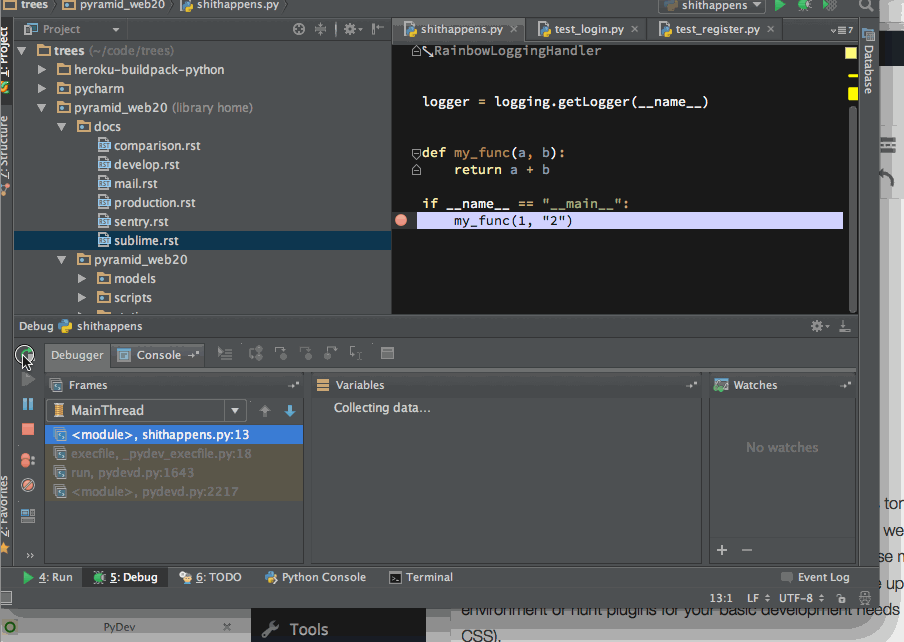Change LF line separator in status bar
Viewport: 904px width, 642px height.
758,598
